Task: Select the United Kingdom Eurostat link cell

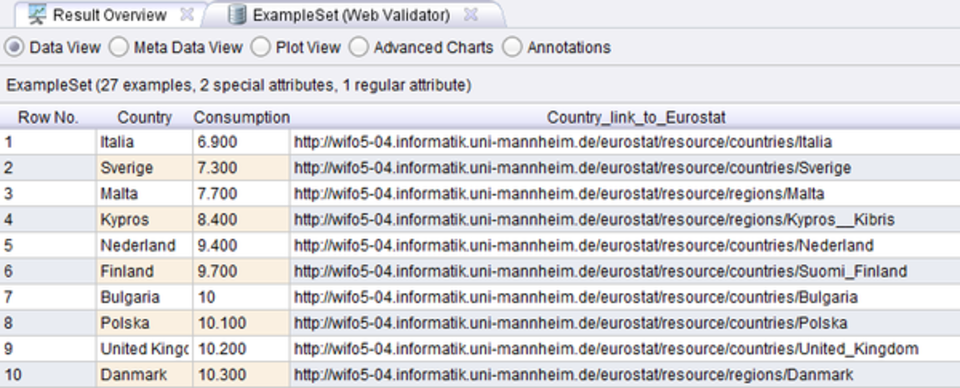Action: point(625,349)
